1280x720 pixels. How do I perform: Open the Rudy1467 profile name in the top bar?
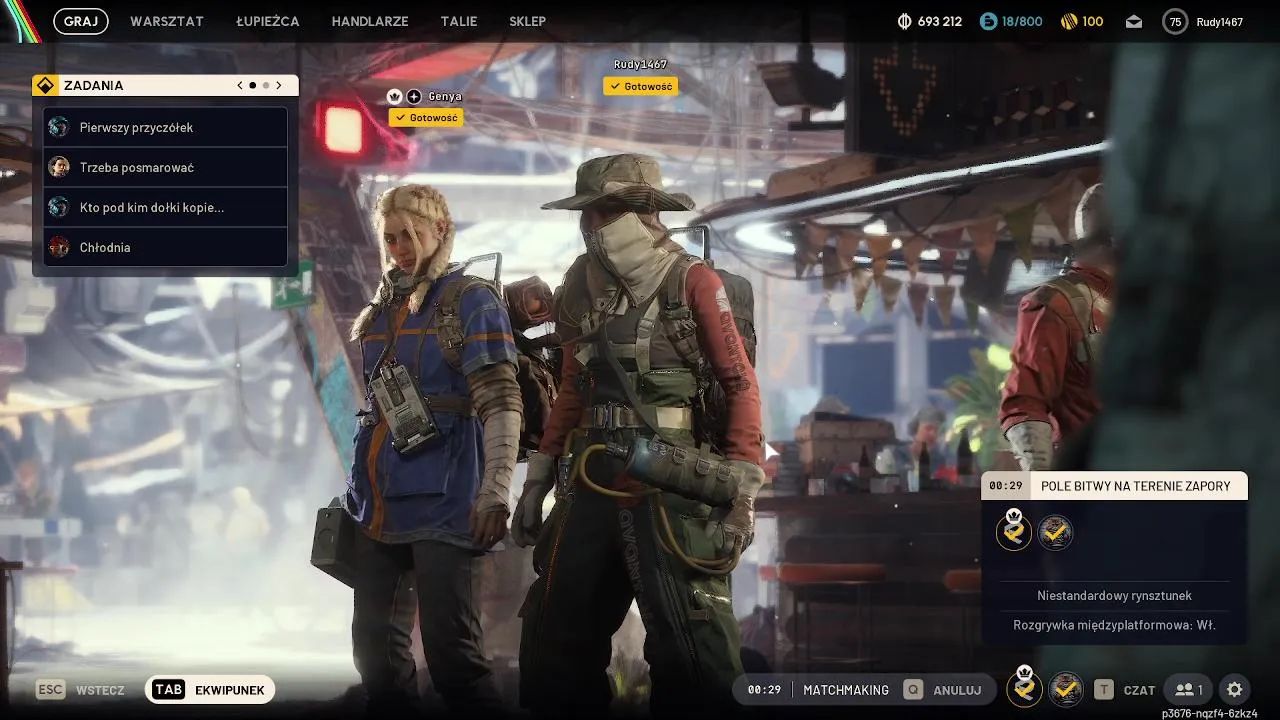coord(1220,21)
